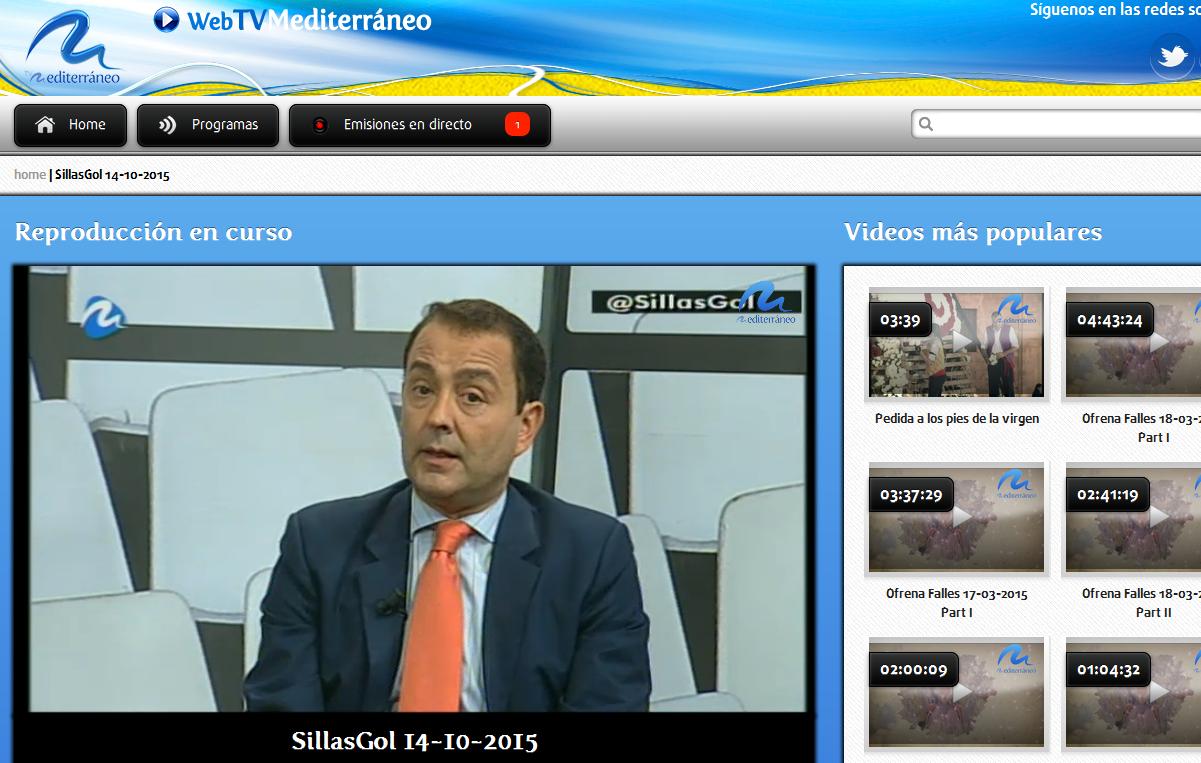1201x763 pixels.
Task: Open Emisiones en directo
Action: point(420,125)
